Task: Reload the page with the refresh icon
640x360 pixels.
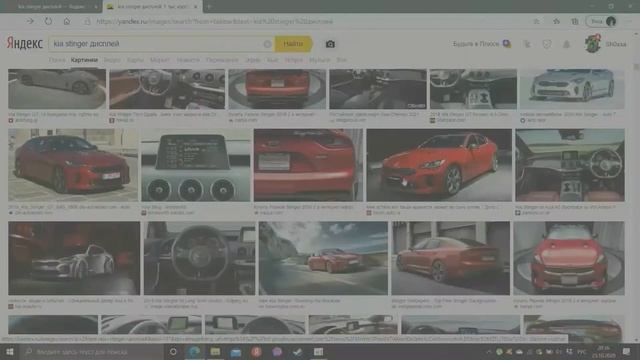Action: (48, 21)
